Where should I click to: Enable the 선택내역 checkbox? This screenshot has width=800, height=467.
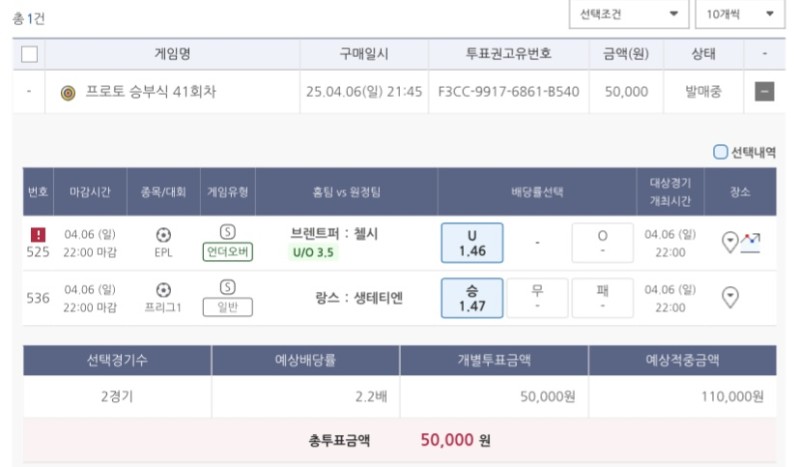720,153
